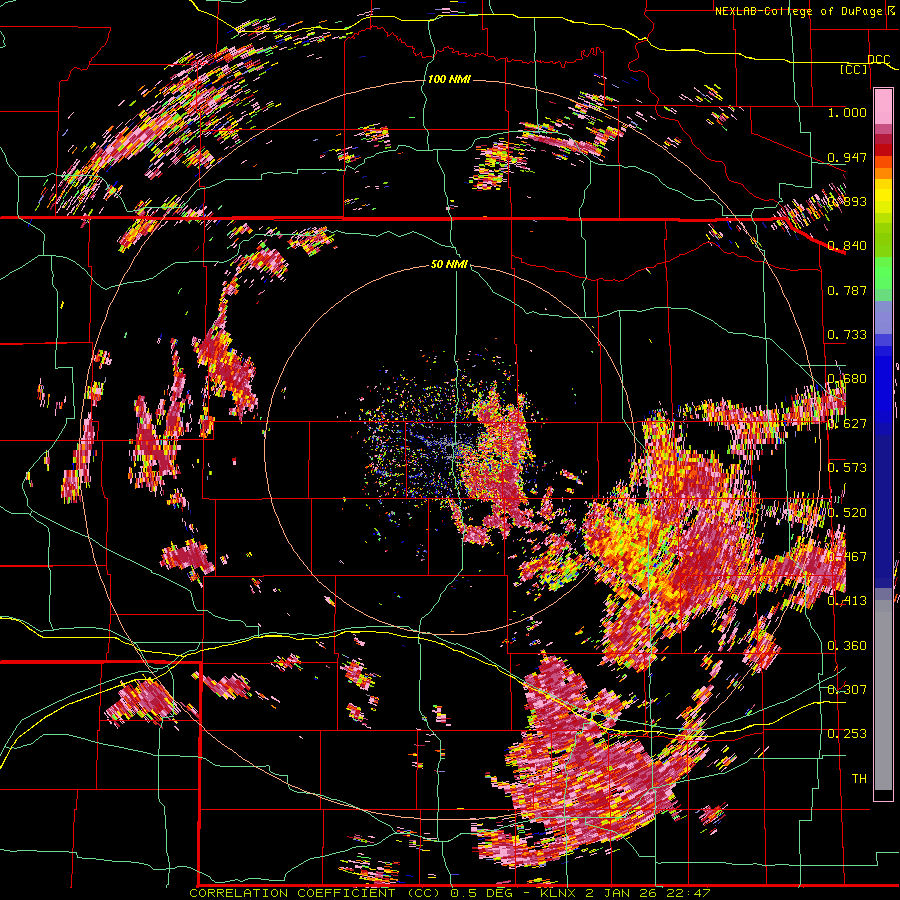Click the 0.787 legend value

pos(847,290)
